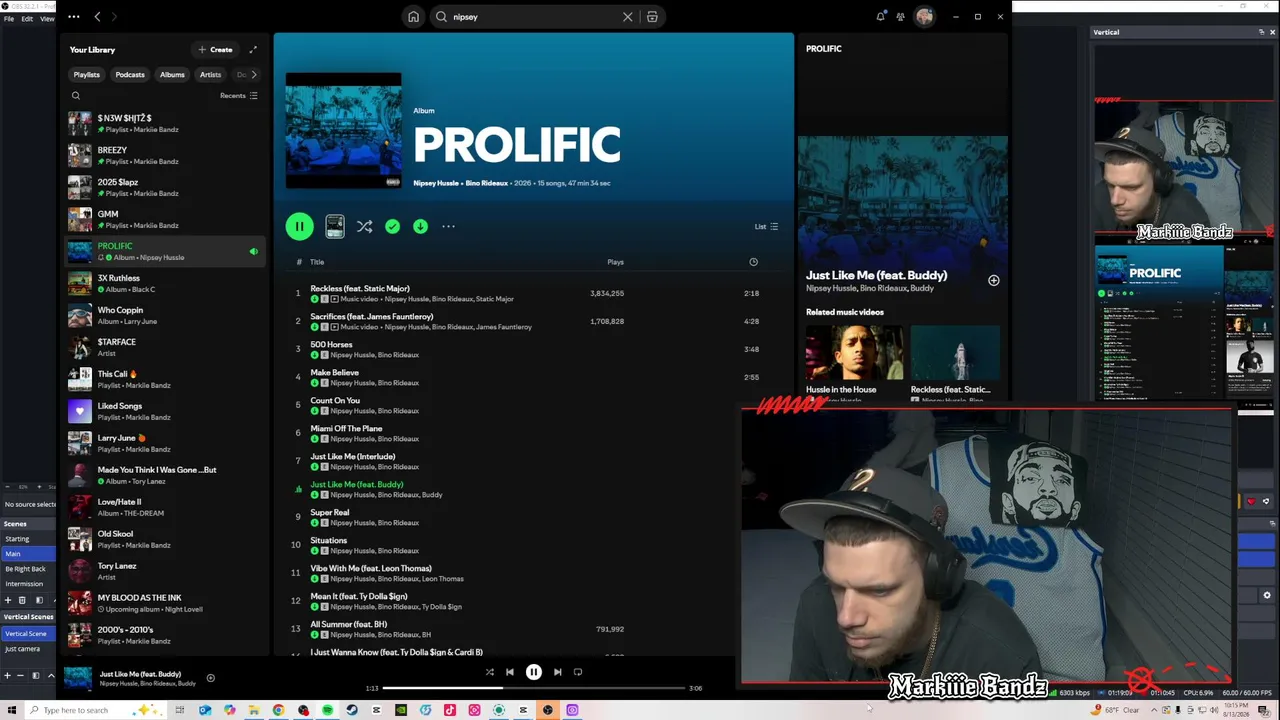Sort tracks by Plays column

pos(615,262)
